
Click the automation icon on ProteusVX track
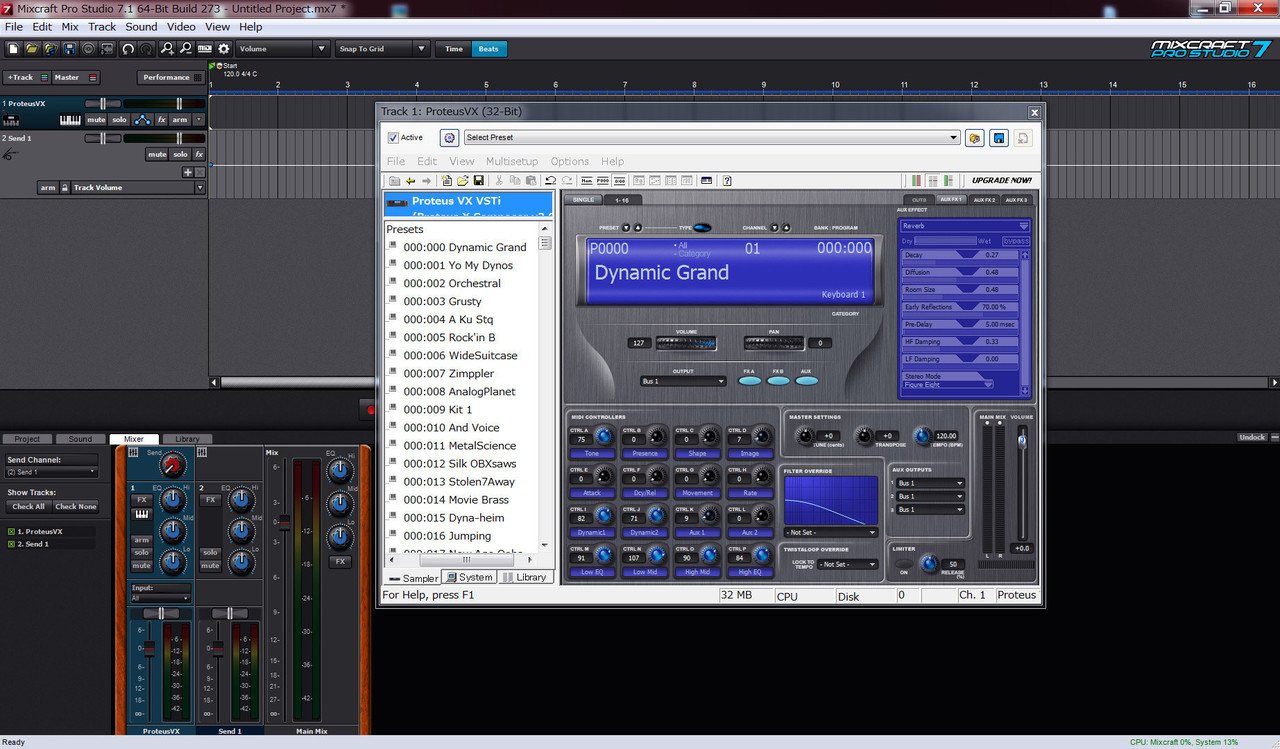click(x=142, y=120)
